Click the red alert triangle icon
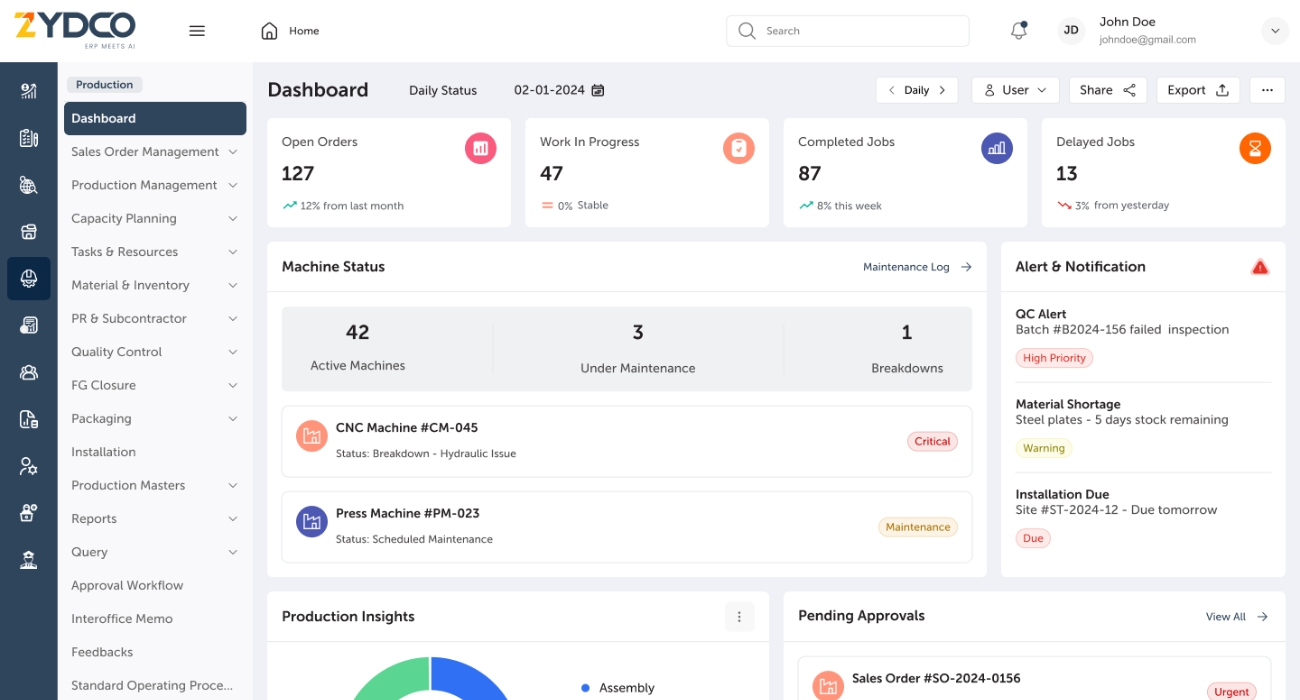Screen dimensions: 1300x700 [1260, 267]
